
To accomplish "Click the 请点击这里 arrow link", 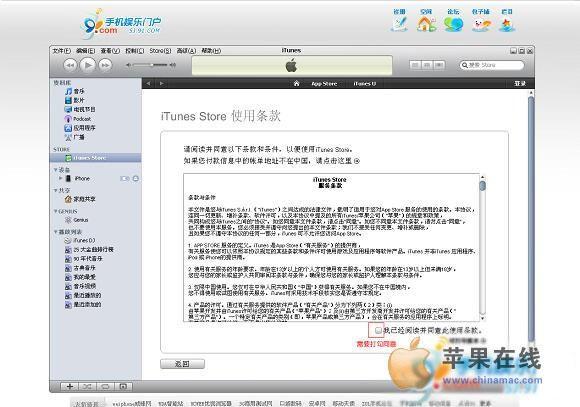I will [x=357, y=161].
